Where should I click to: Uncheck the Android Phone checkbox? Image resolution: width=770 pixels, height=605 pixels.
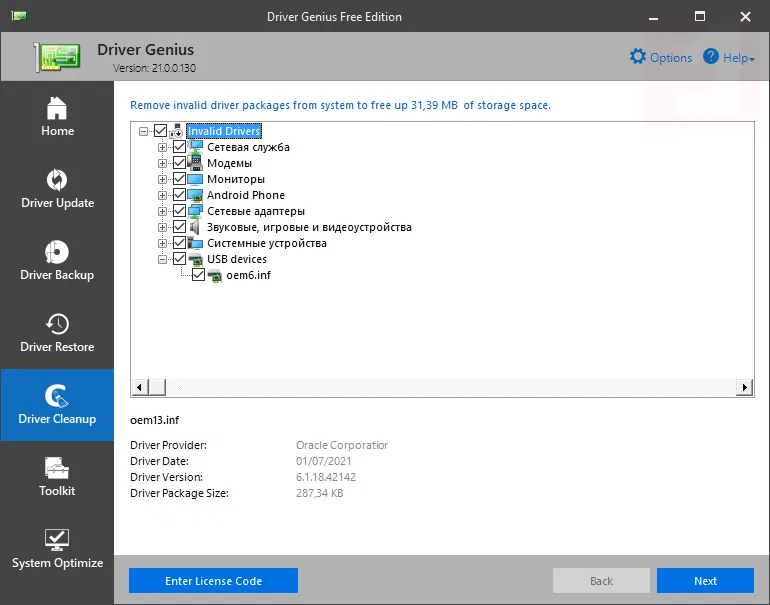coord(179,195)
